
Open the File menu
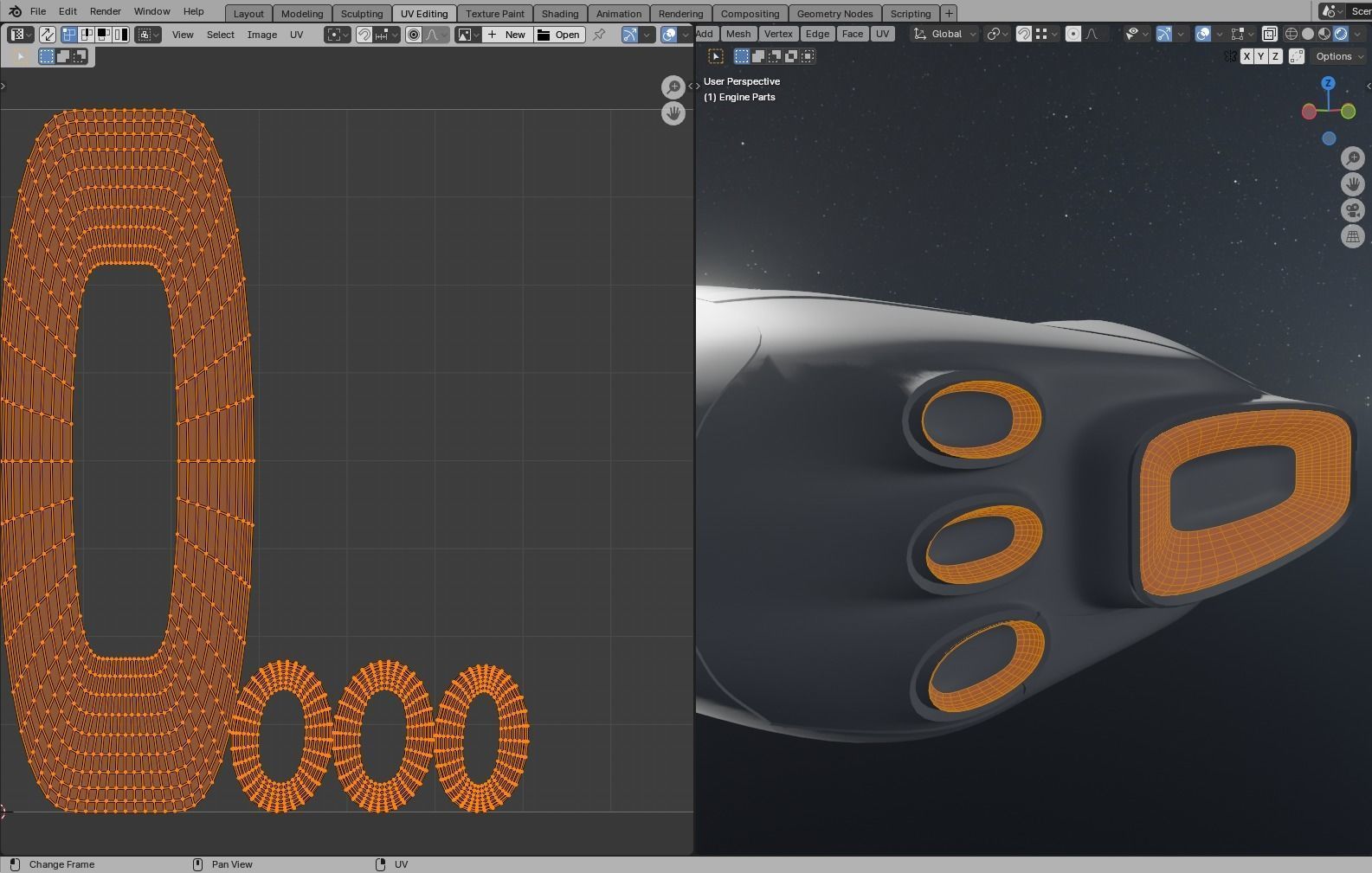click(x=38, y=11)
